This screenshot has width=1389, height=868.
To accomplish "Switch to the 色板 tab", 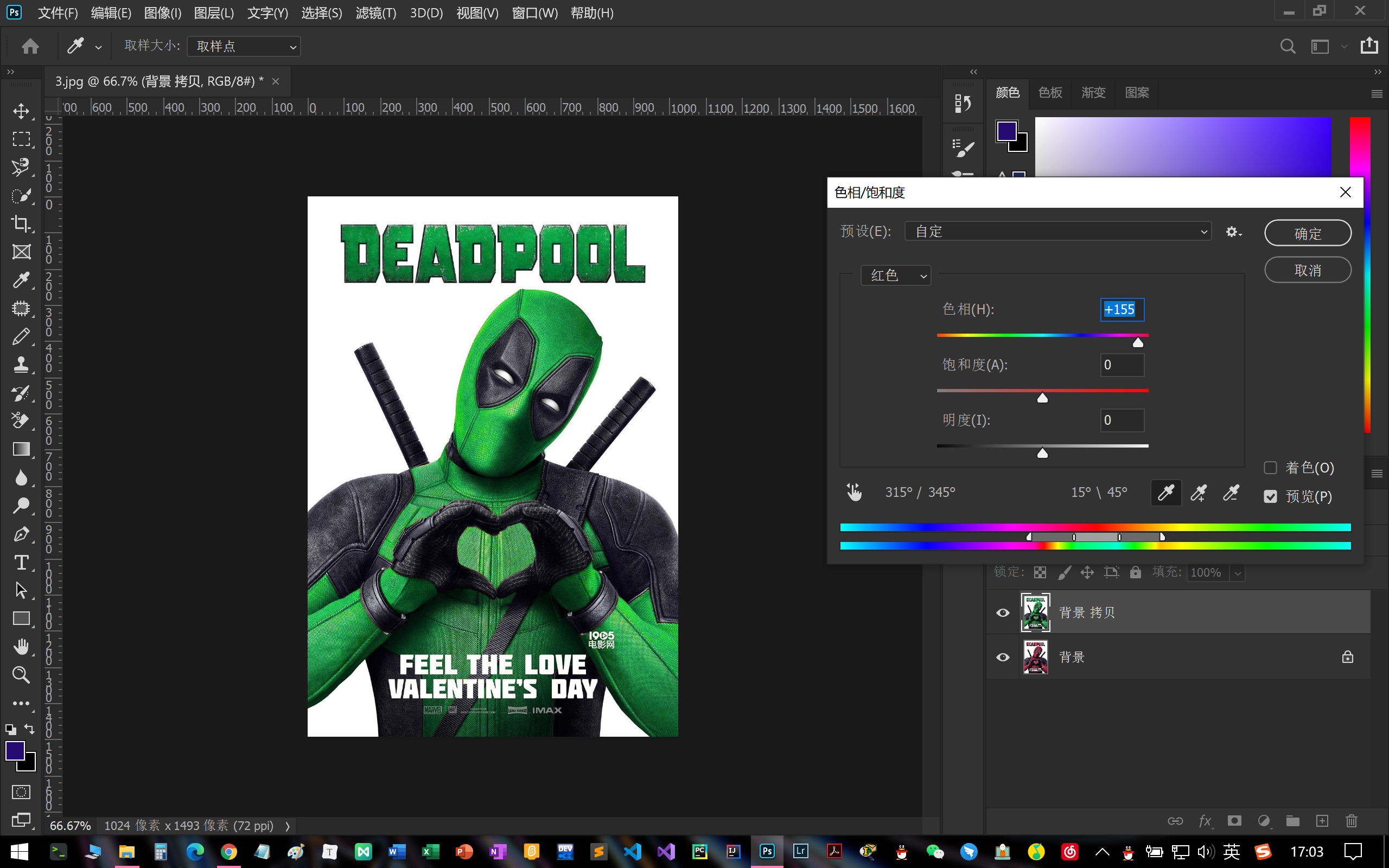I will coord(1050,92).
